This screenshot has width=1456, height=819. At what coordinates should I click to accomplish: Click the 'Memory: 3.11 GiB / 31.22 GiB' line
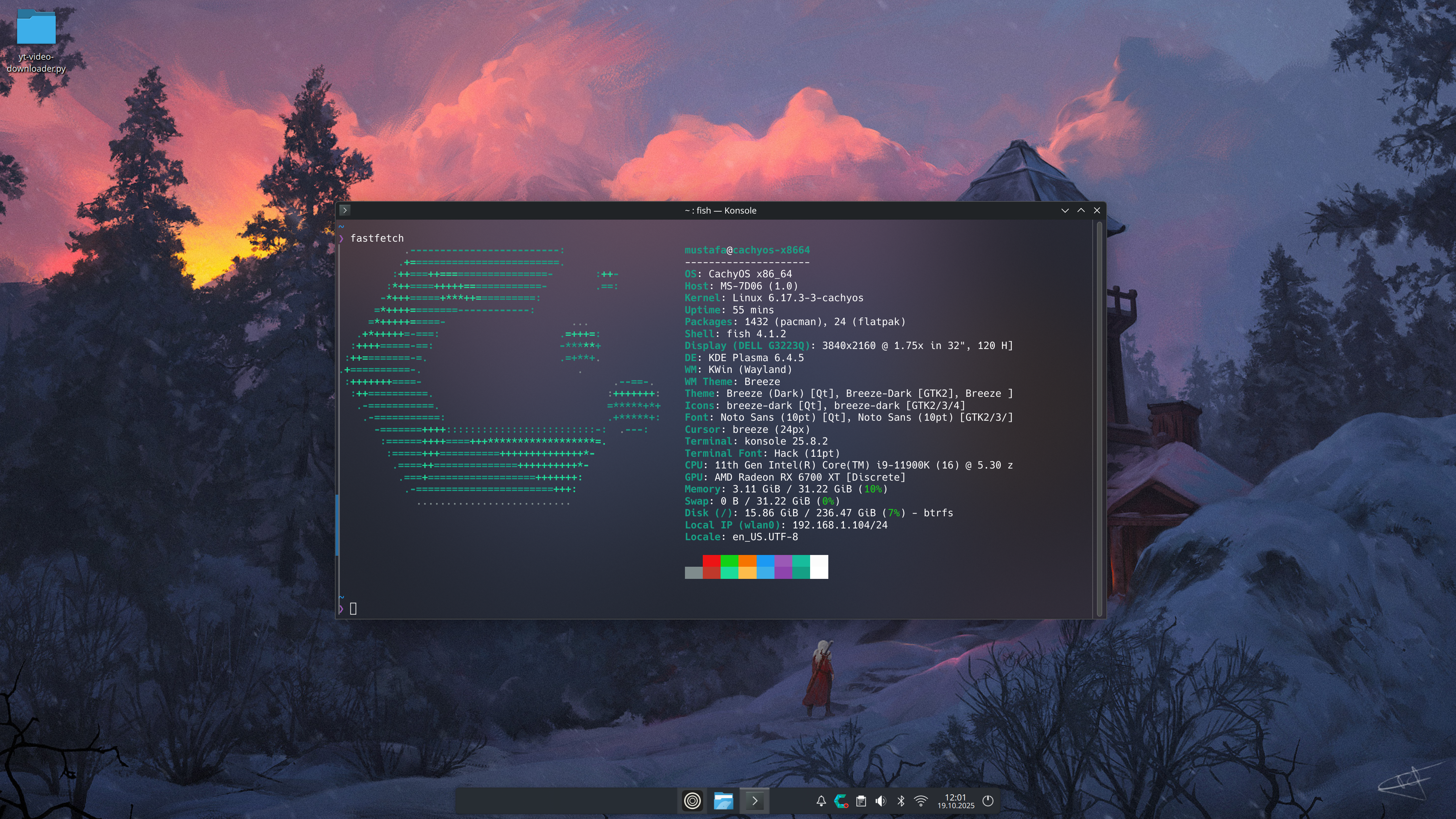point(786,489)
